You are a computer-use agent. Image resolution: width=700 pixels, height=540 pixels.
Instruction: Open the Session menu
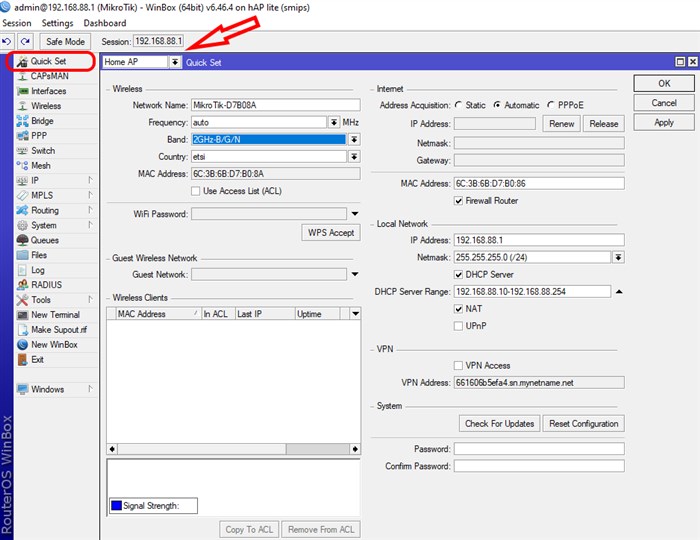click(x=17, y=23)
